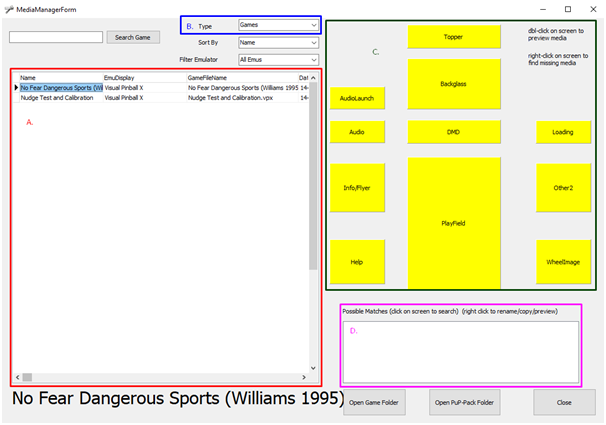Select the Info/Flyer tile

357,187
